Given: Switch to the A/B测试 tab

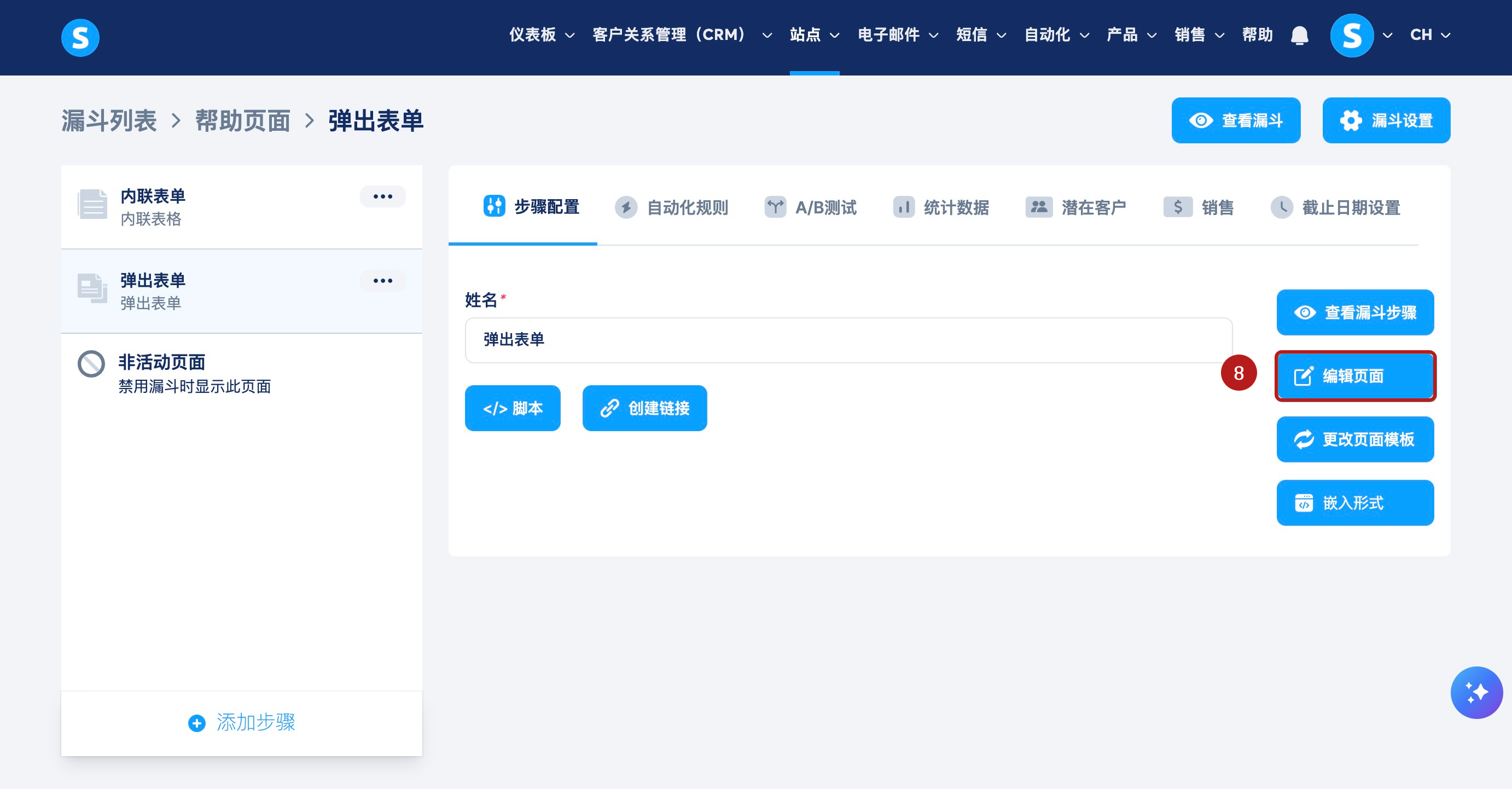Looking at the screenshot, I should pyautogui.click(x=811, y=207).
